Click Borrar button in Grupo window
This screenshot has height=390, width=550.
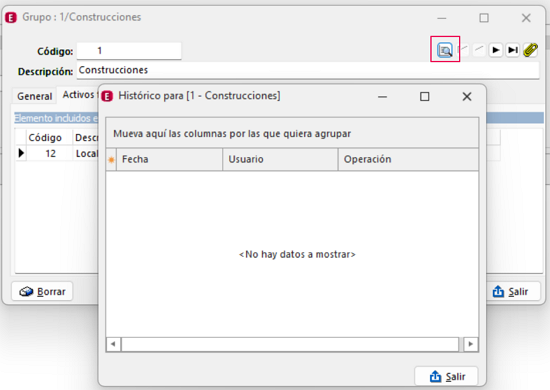point(42,291)
